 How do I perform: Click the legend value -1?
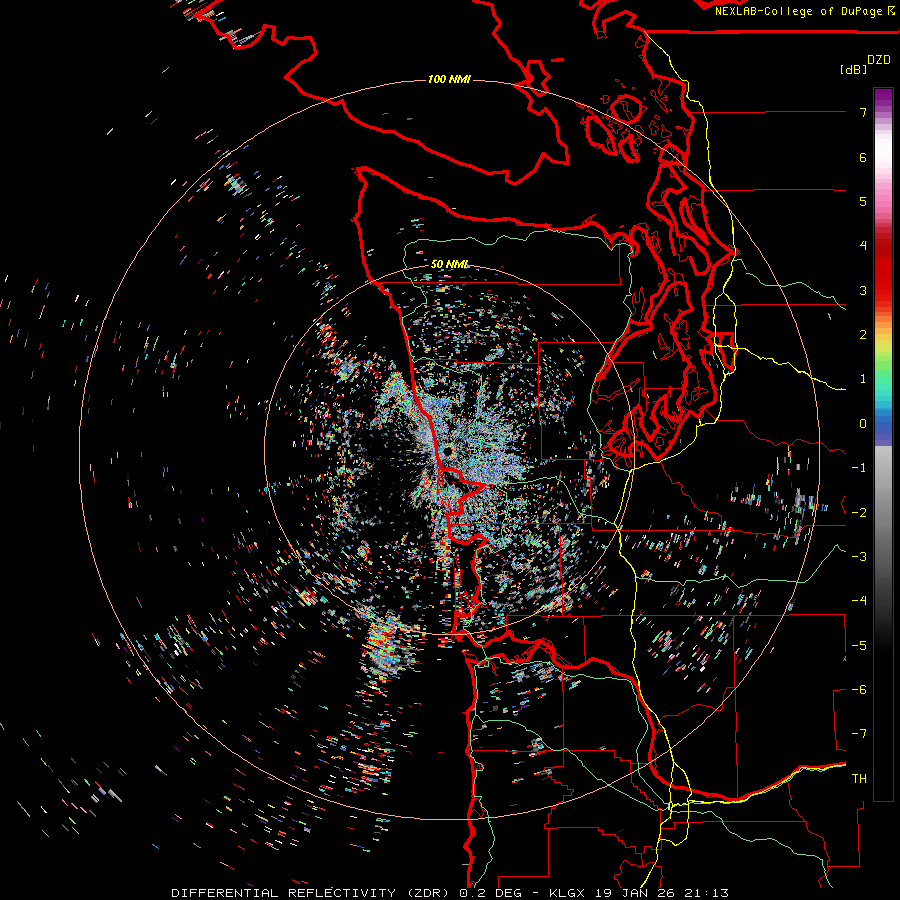(859, 468)
